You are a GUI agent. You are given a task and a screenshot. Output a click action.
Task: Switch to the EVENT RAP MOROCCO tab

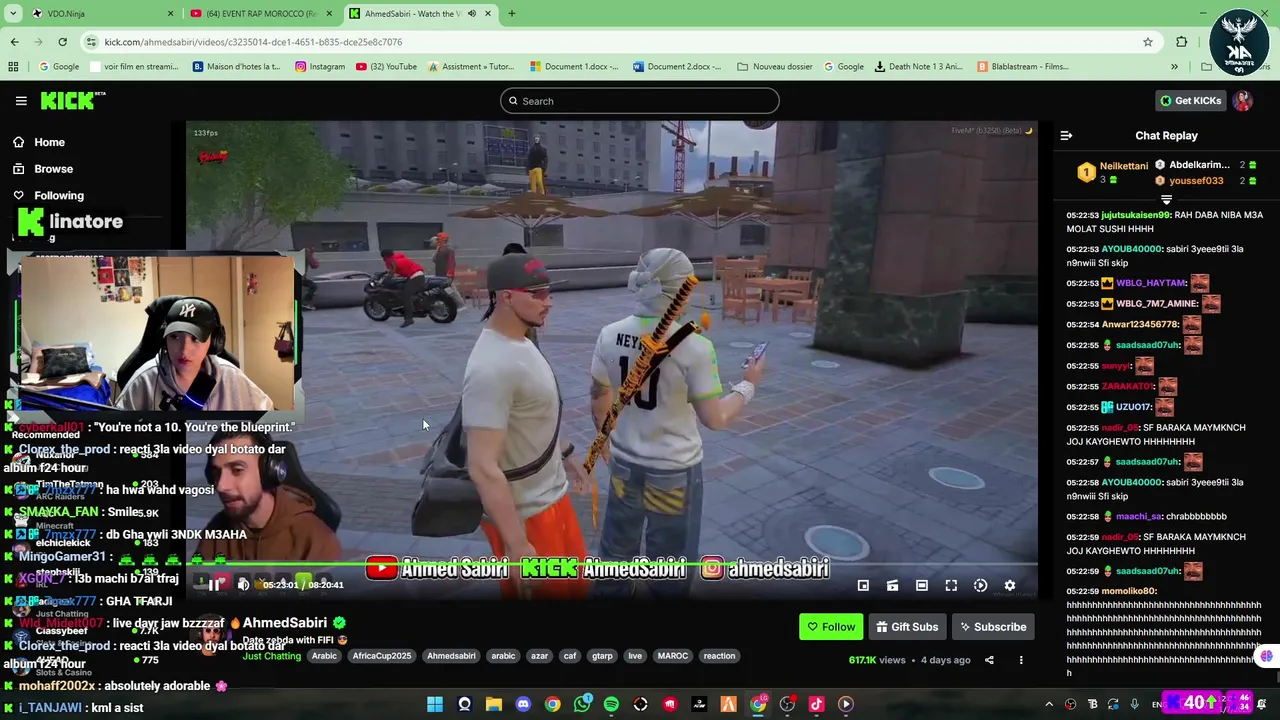[x=262, y=14]
